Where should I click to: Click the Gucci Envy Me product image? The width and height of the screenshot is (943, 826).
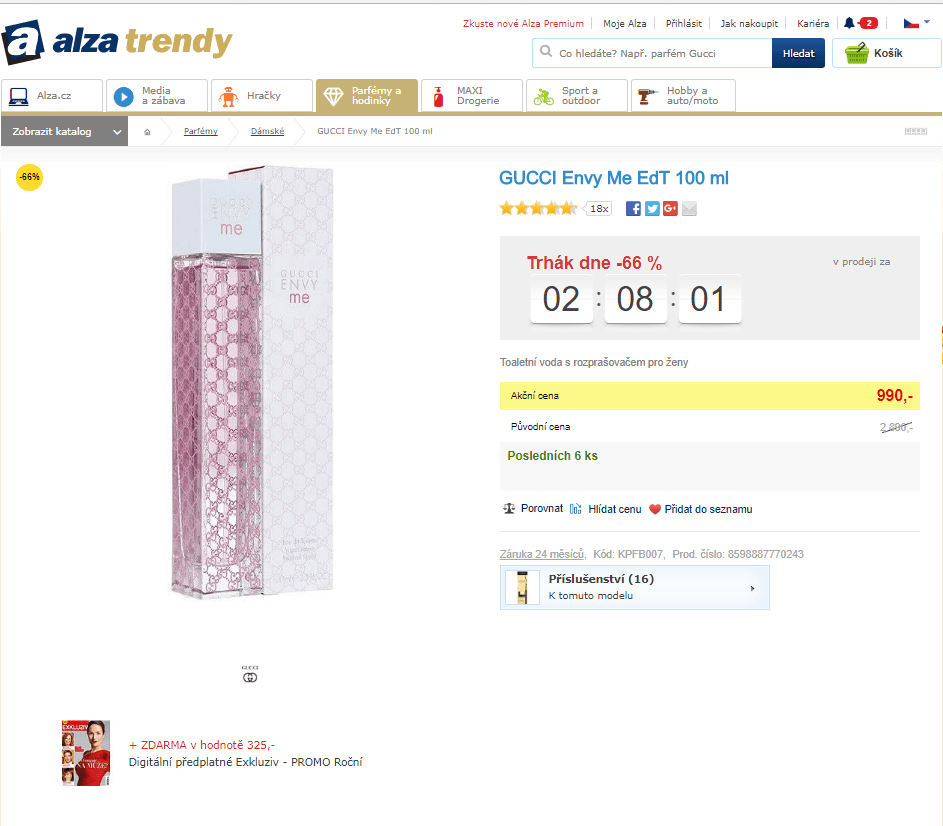click(x=252, y=385)
